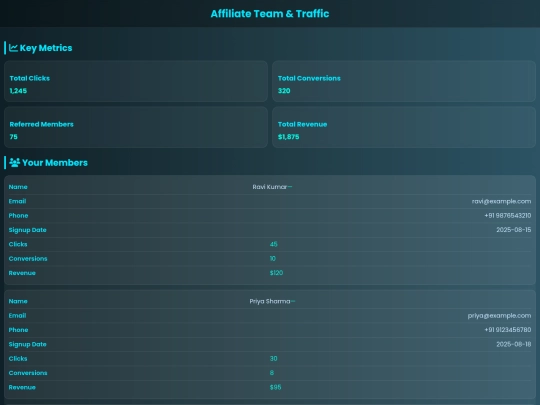
Task: Click Priya Sharma's clicks value 30
Action: pyautogui.click(x=273, y=359)
